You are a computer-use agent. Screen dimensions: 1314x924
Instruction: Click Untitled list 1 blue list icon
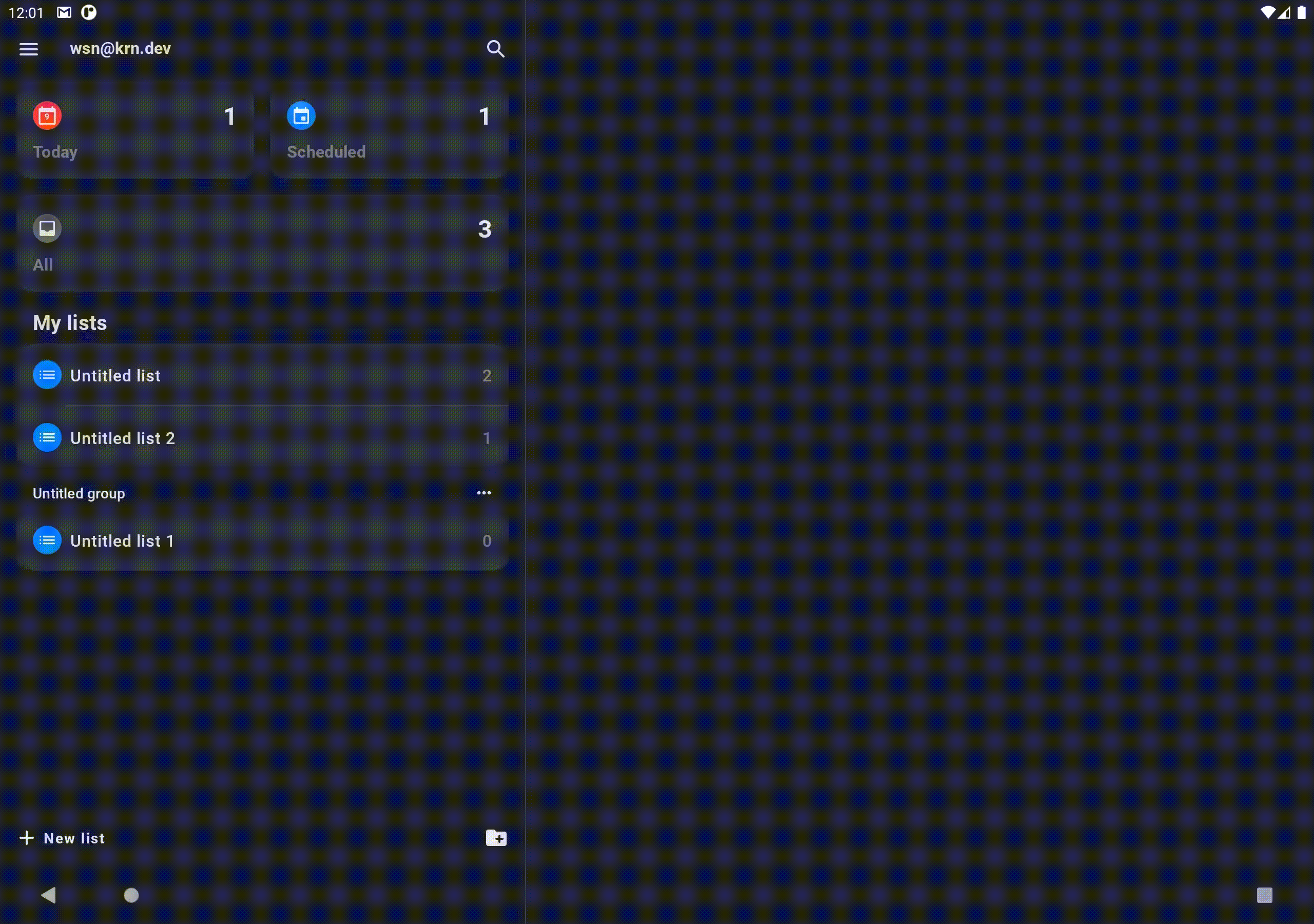tap(47, 541)
